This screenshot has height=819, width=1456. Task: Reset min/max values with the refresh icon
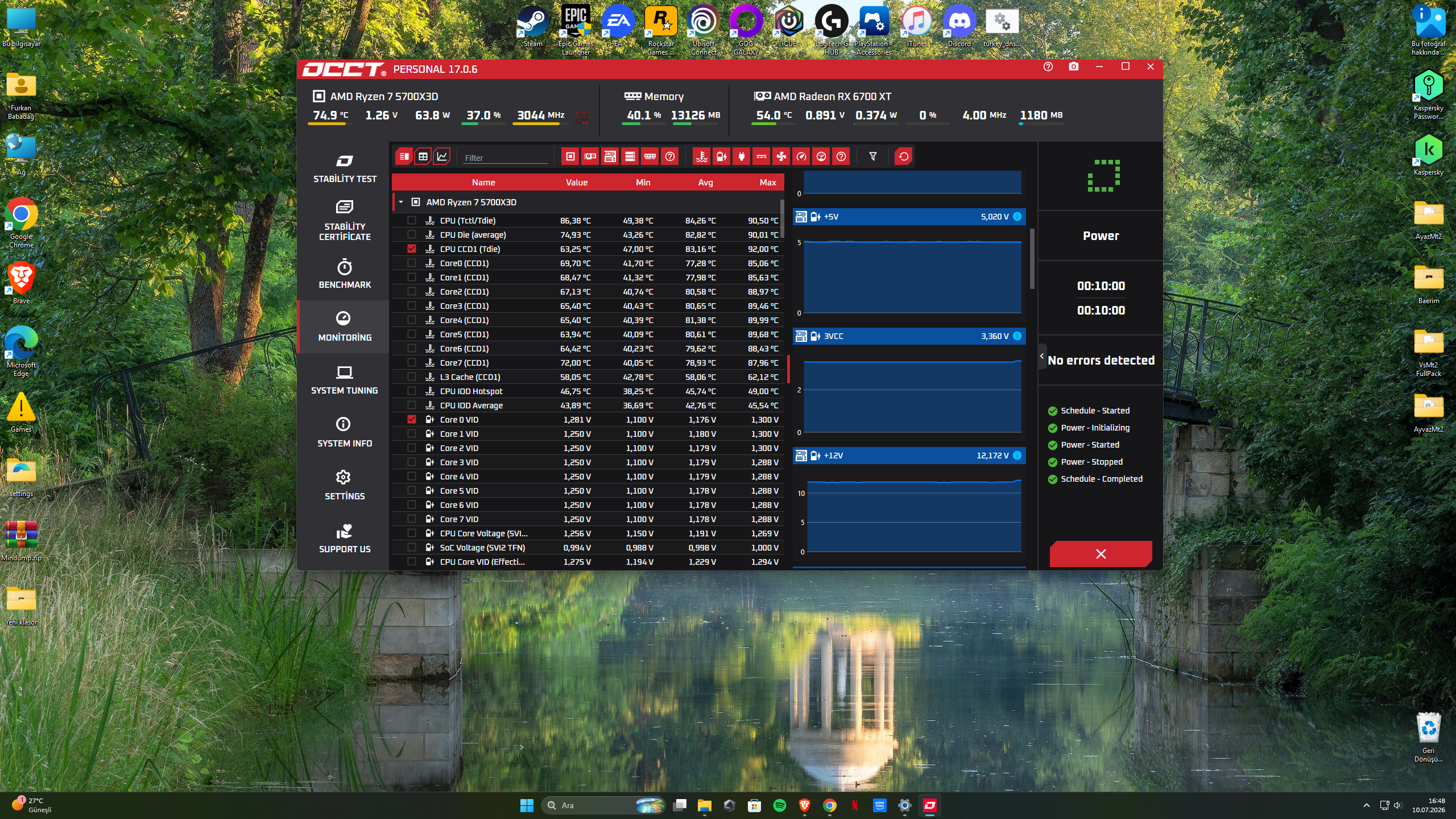point(904,156)
